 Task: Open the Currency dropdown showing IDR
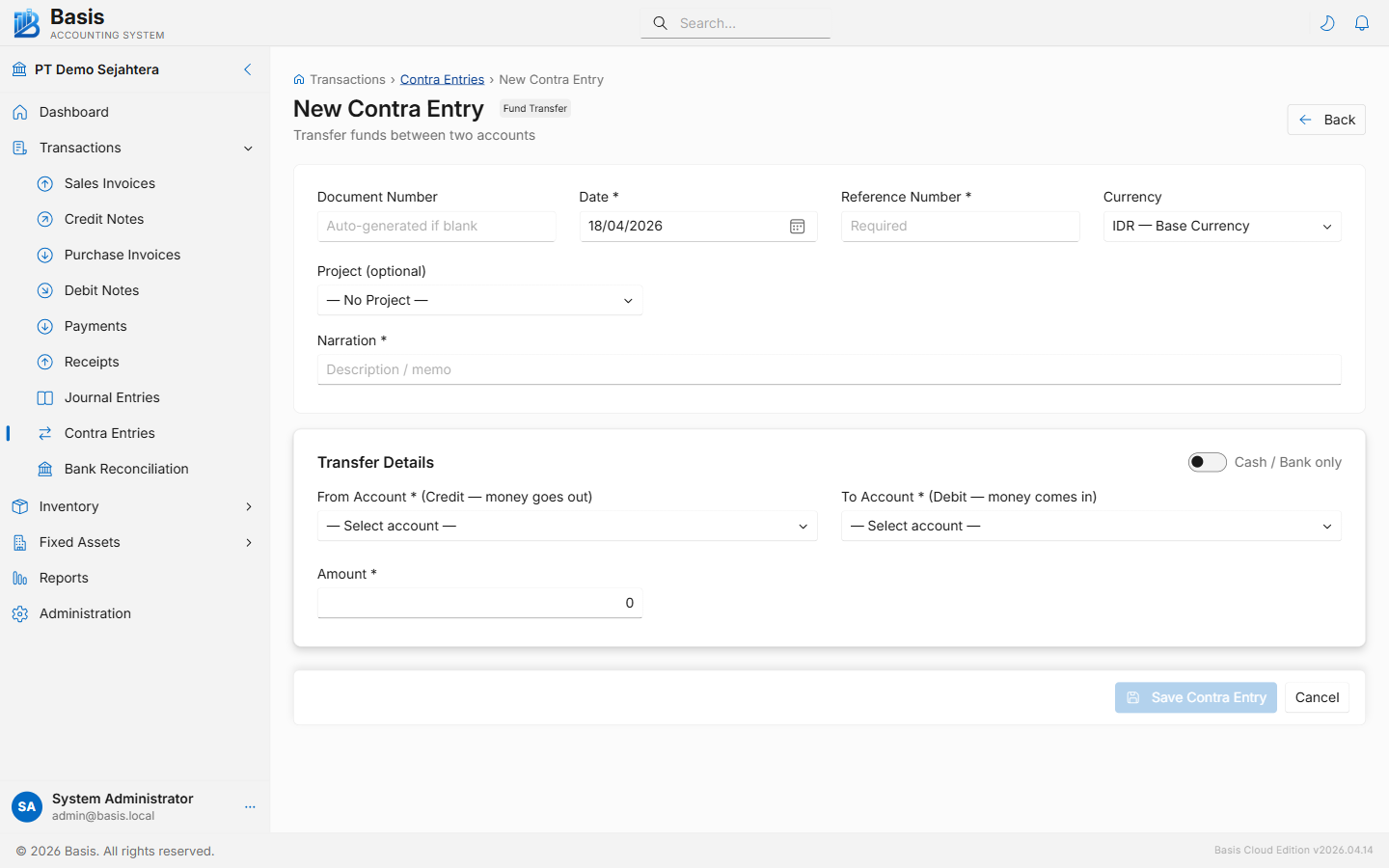point(1221,226)
